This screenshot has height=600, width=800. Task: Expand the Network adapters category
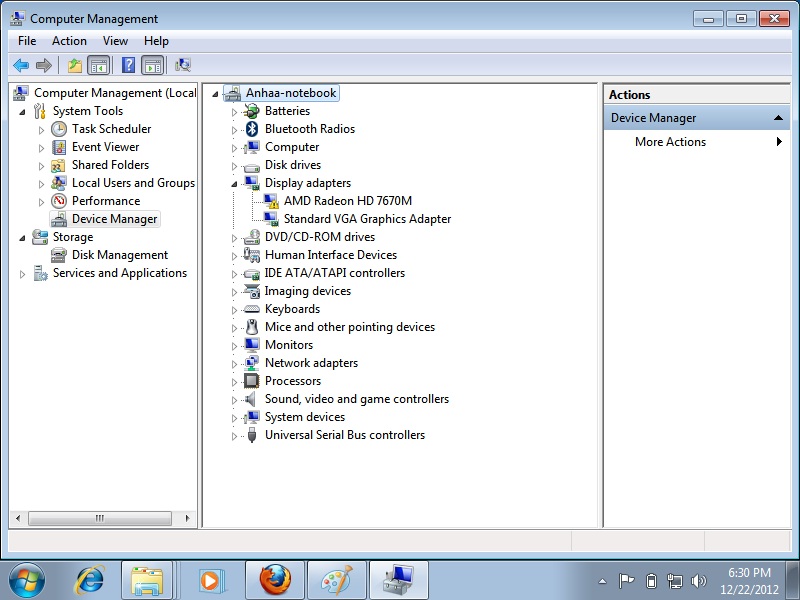(234, 364)
